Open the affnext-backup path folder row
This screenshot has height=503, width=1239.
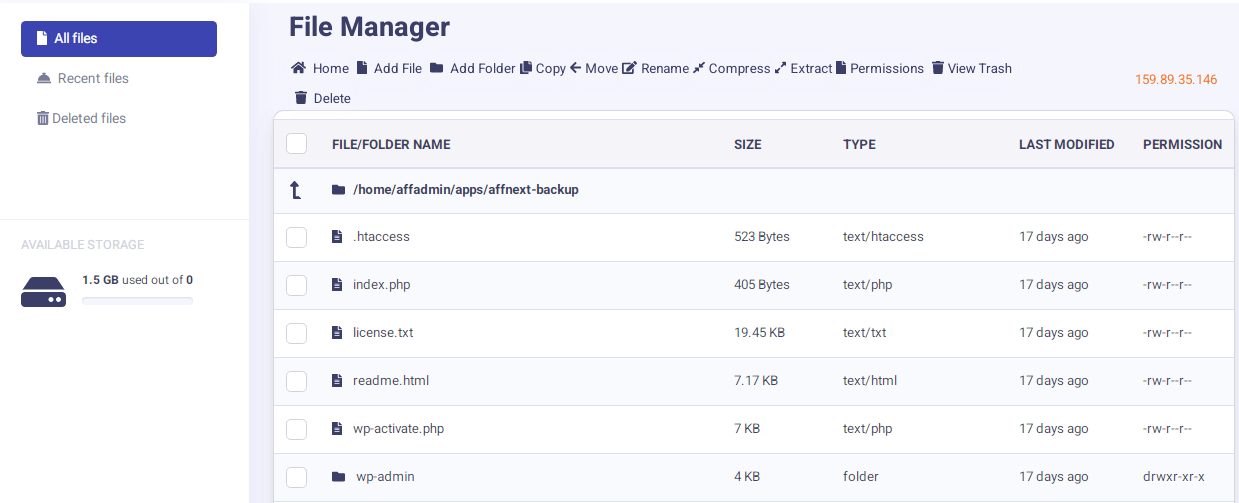(x=465, y=190)
